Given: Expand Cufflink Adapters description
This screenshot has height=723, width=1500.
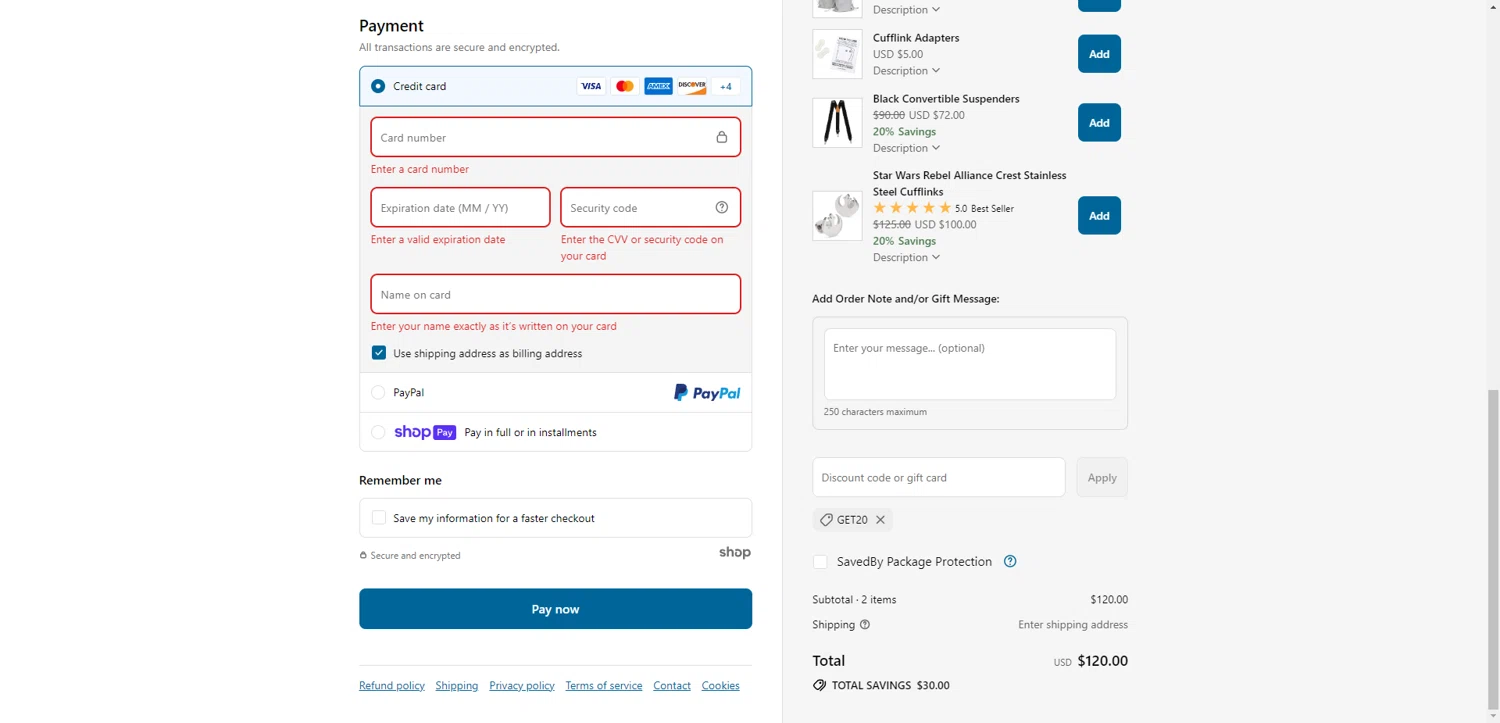Looking at the screenshot, I should pyautogui.click(x=906, y=71).
